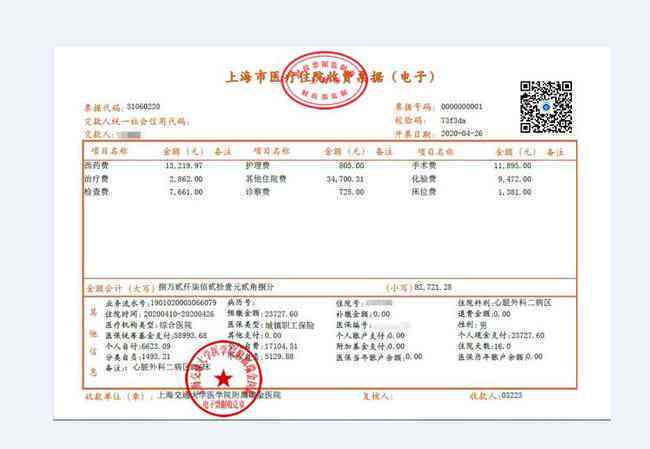Click the blurred 住院号 value
This screenshot has height=449, width=650.
(379, 303)
